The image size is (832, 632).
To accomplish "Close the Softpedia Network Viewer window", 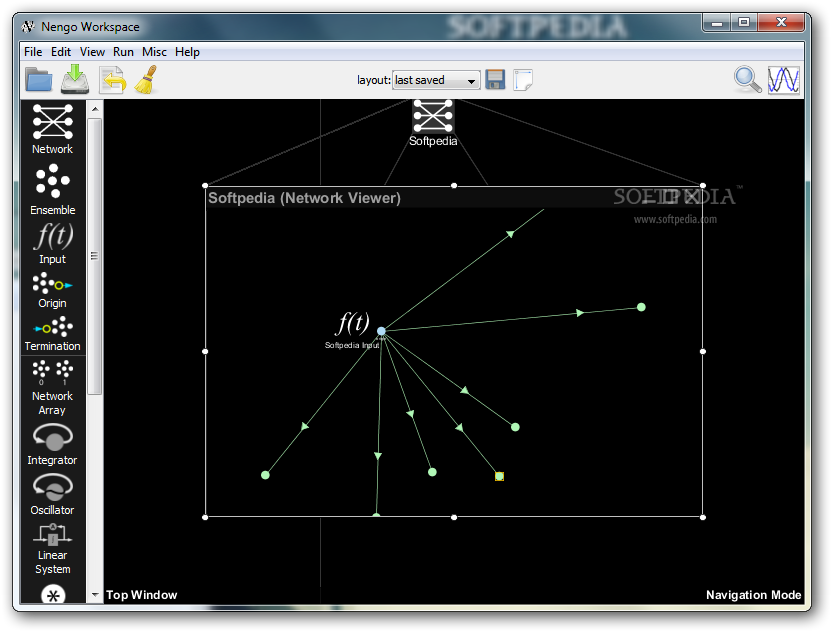I will tap(691, 197).
